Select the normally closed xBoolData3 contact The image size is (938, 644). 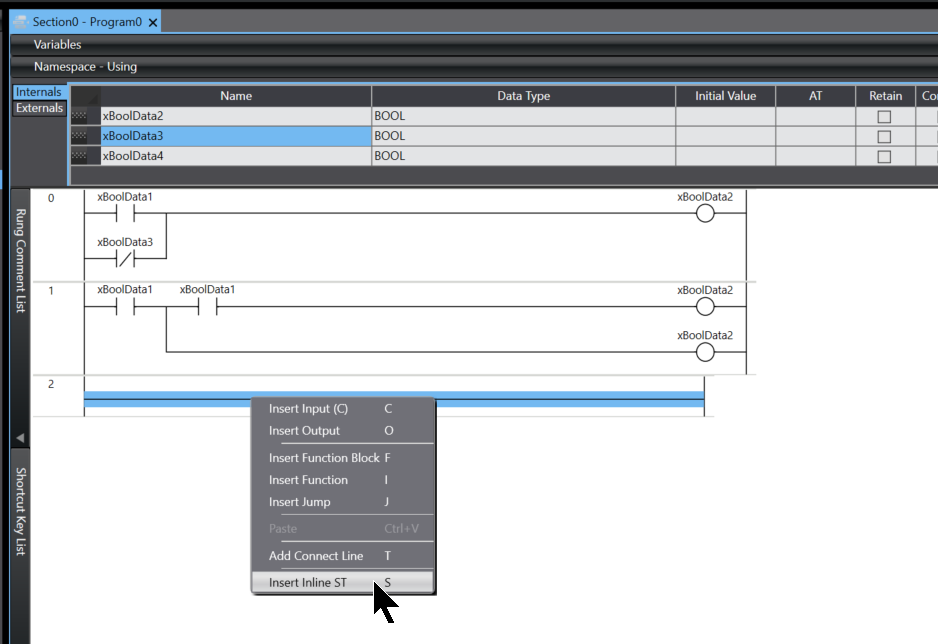click(x=125, y=259)
